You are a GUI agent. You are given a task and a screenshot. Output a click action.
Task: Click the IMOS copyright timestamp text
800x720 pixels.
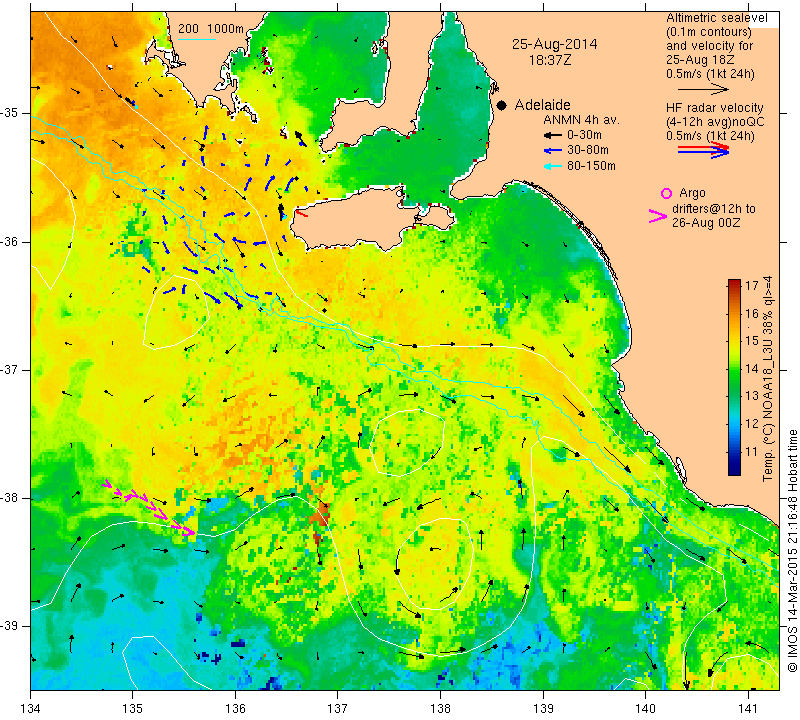coord(792,550)
